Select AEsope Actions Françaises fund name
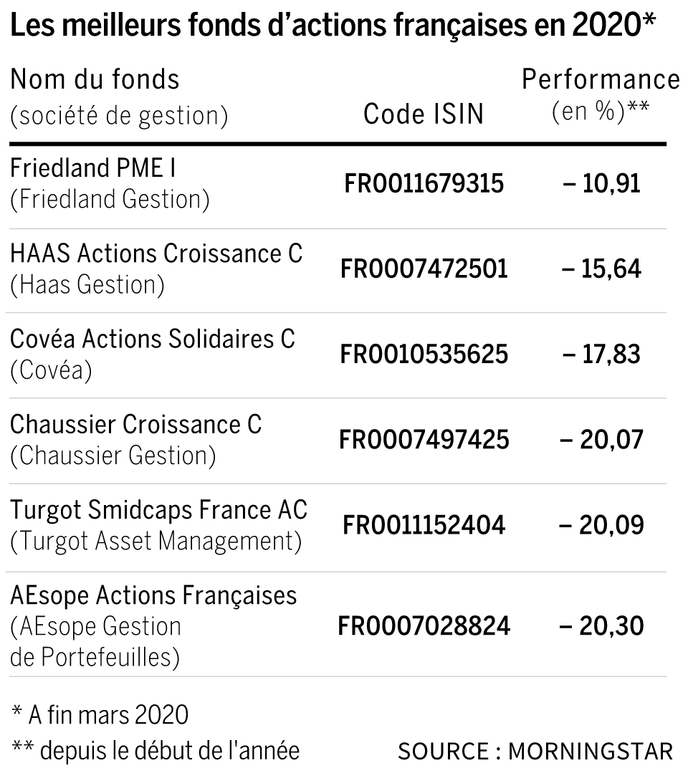 click(x=153, y=595)
